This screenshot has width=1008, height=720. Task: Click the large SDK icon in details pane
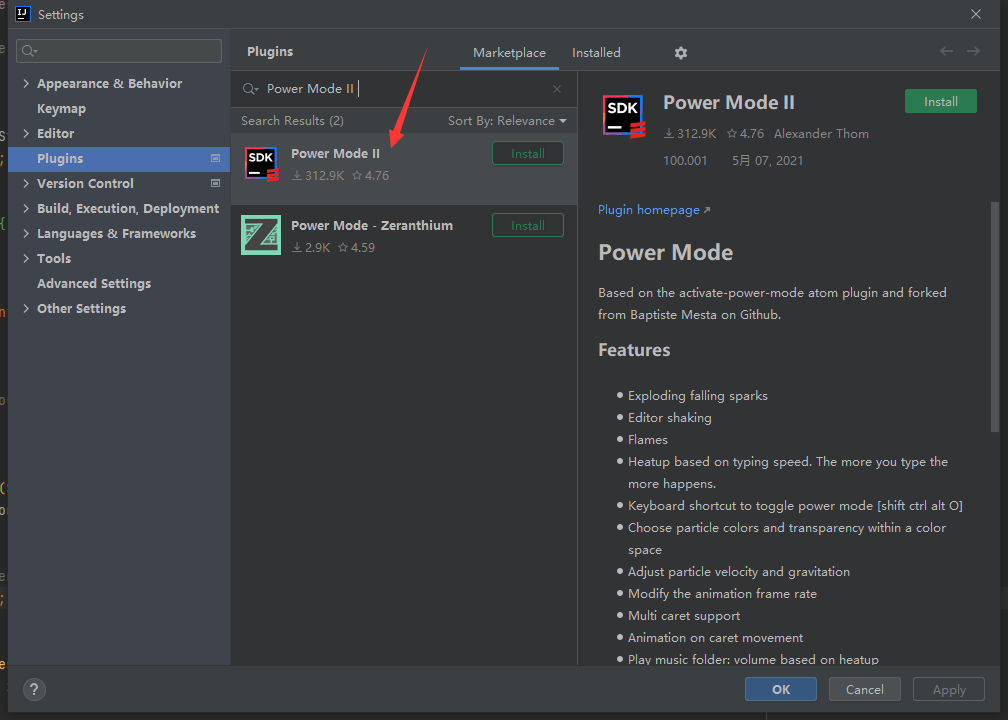pos(624,116)
